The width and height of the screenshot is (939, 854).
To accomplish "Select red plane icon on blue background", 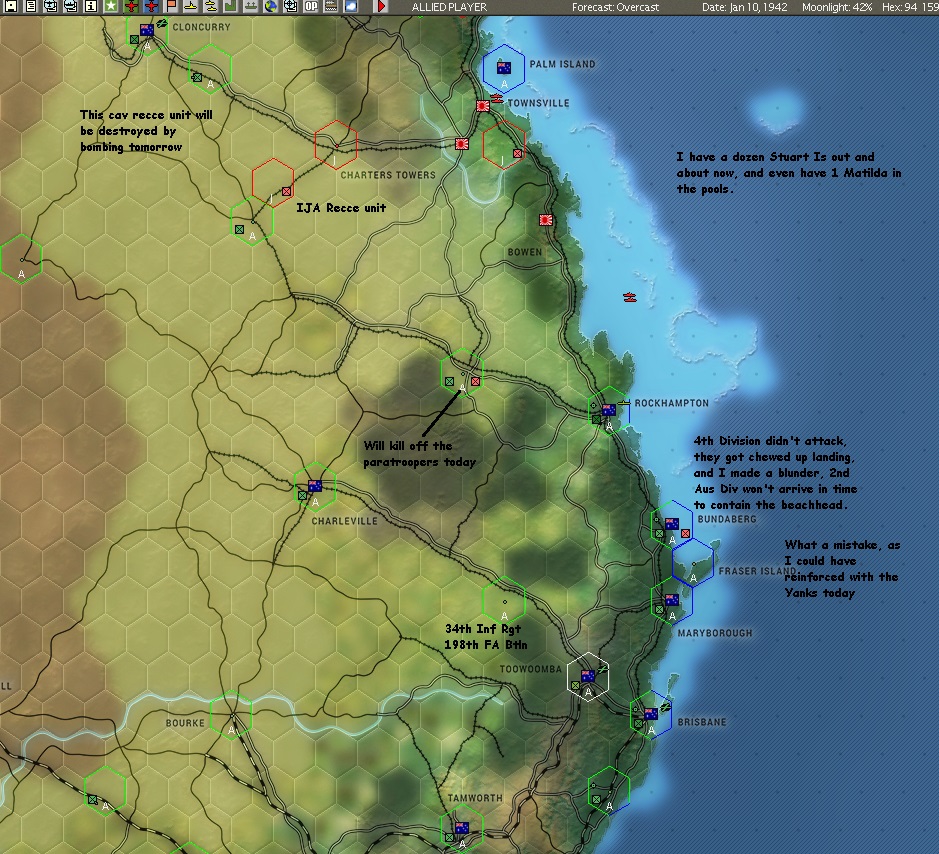I will (151, 7).
